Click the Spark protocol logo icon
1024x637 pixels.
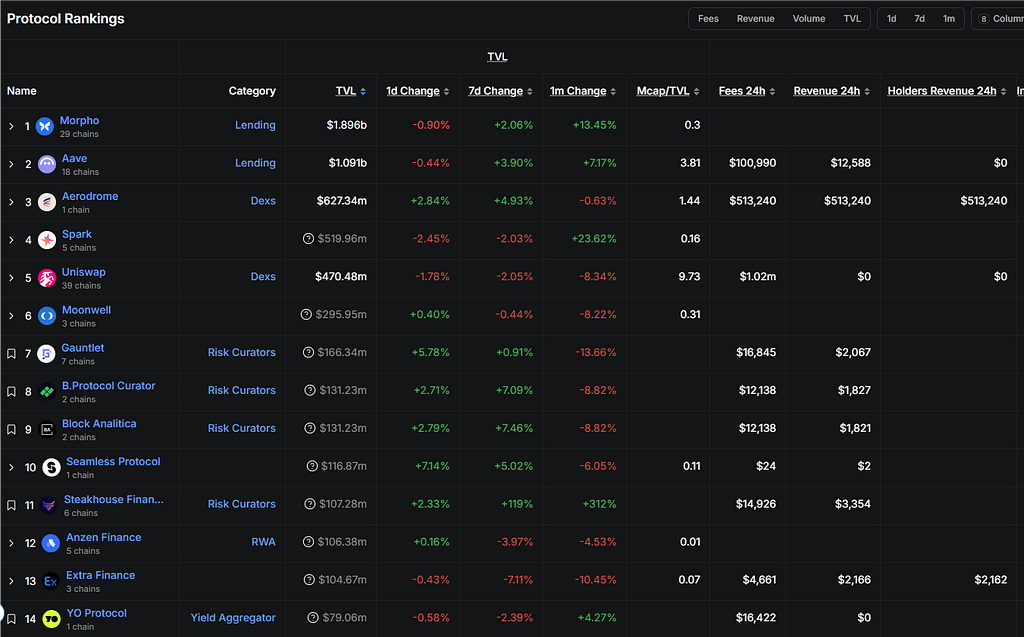coord(47,240)
